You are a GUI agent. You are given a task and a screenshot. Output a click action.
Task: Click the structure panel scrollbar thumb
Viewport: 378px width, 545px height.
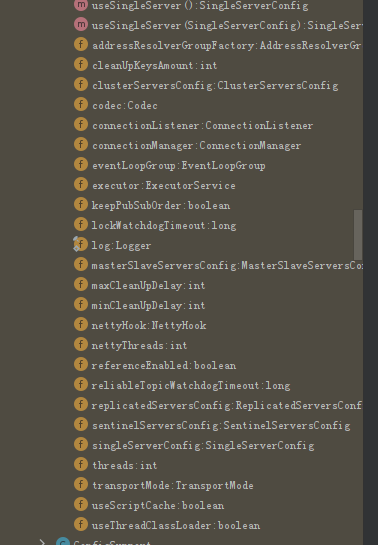point(358,235)
